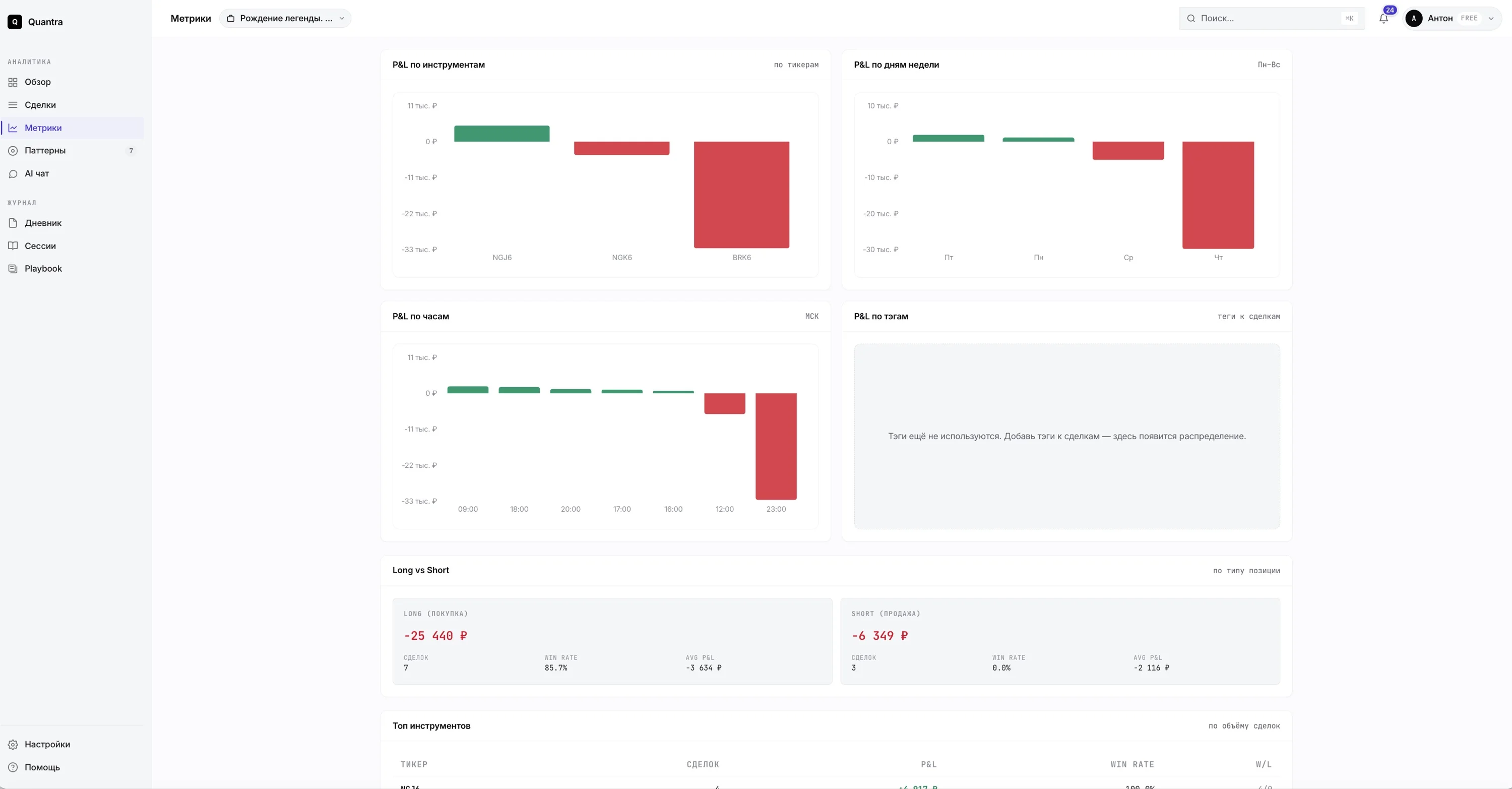
Task: Click the 23:00 bar in hourly chart
Action: click(776, 446)
